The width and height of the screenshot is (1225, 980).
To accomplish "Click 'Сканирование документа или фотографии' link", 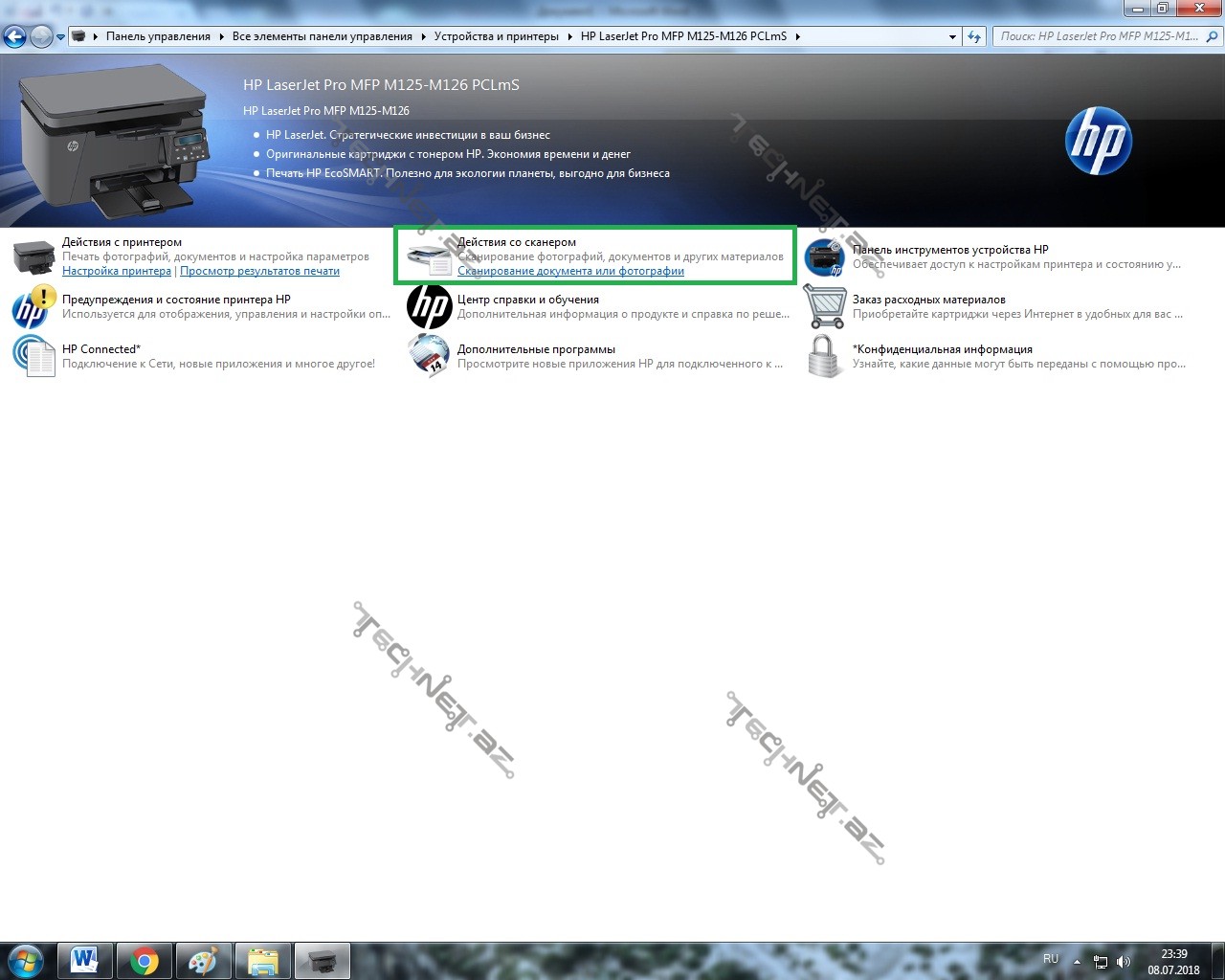I will (570, 271).
